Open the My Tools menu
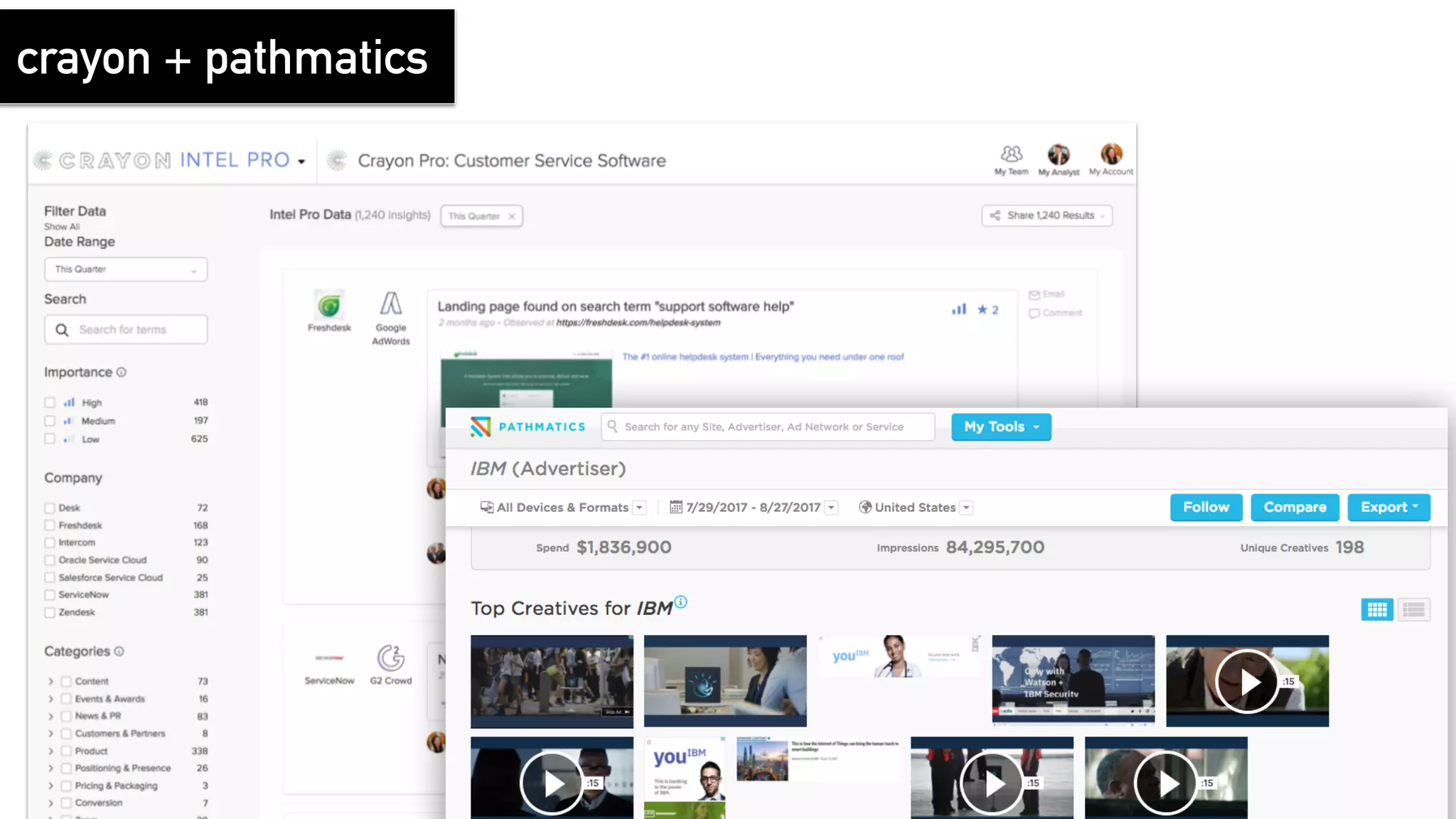The width and height of the screenshot is (1456, 819). [x=1001, y=427]
